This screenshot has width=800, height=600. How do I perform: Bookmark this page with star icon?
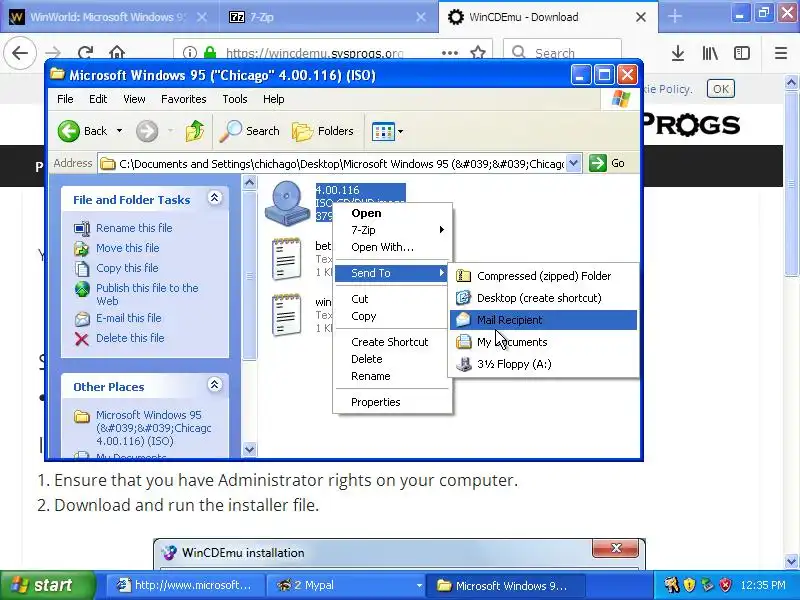tap(478, 53)
